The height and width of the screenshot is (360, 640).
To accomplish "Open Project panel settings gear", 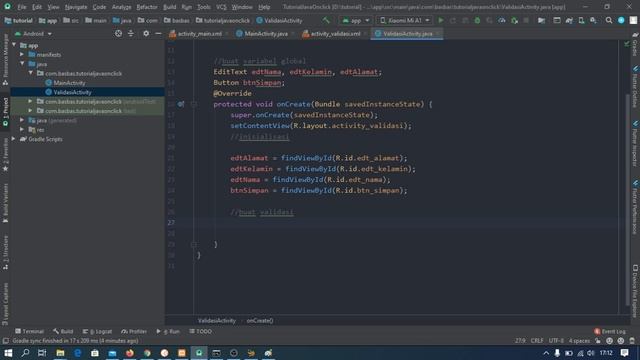I will pos(146,33).
